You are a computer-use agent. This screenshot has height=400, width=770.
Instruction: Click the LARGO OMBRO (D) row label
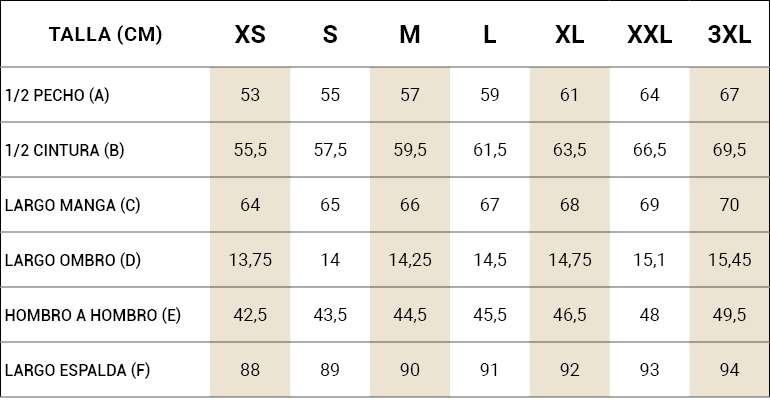[73, 261]
